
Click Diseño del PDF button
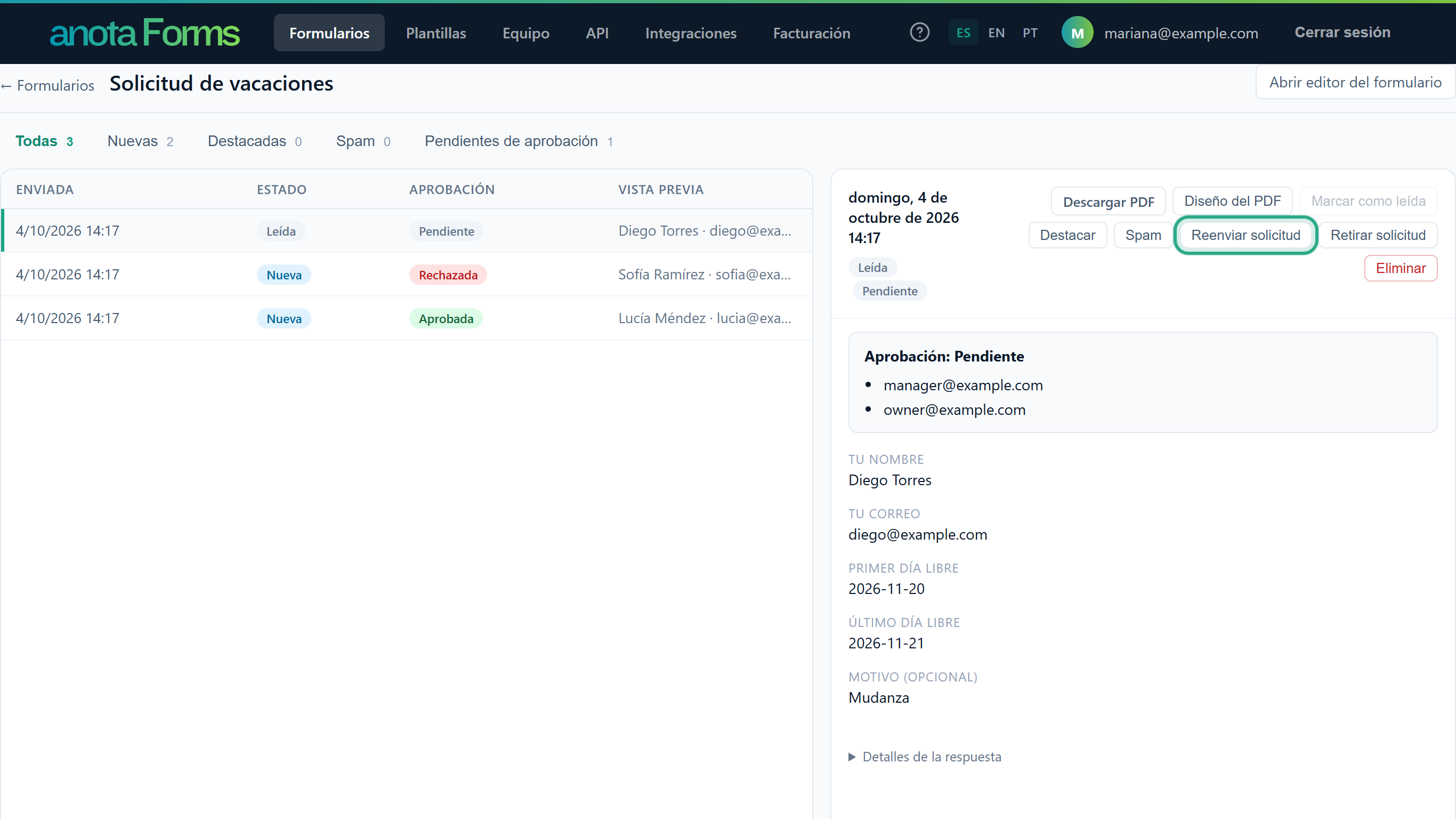pyautogui.click(x=1232, y=201)
